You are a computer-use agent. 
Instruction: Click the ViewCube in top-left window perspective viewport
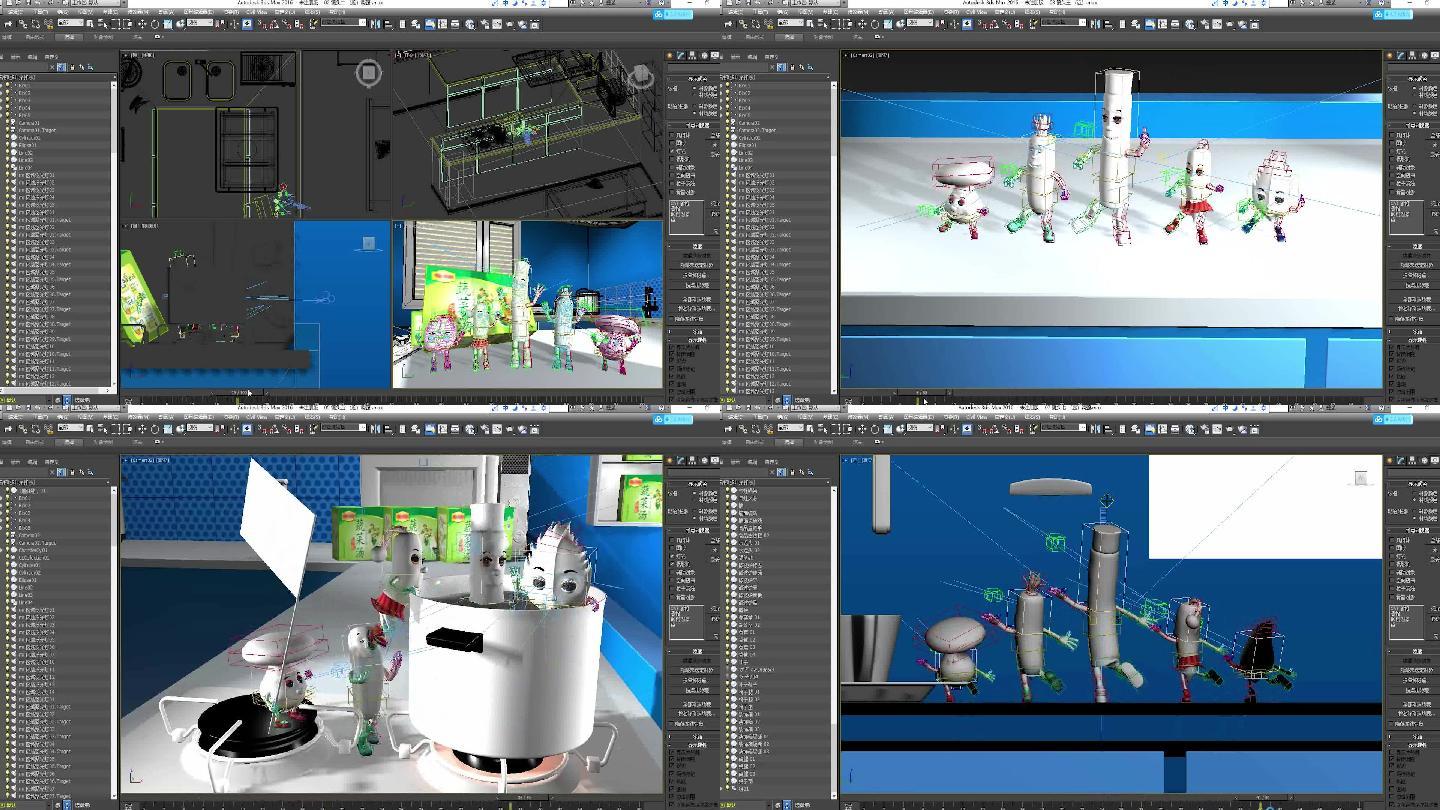tap(640, 75)
